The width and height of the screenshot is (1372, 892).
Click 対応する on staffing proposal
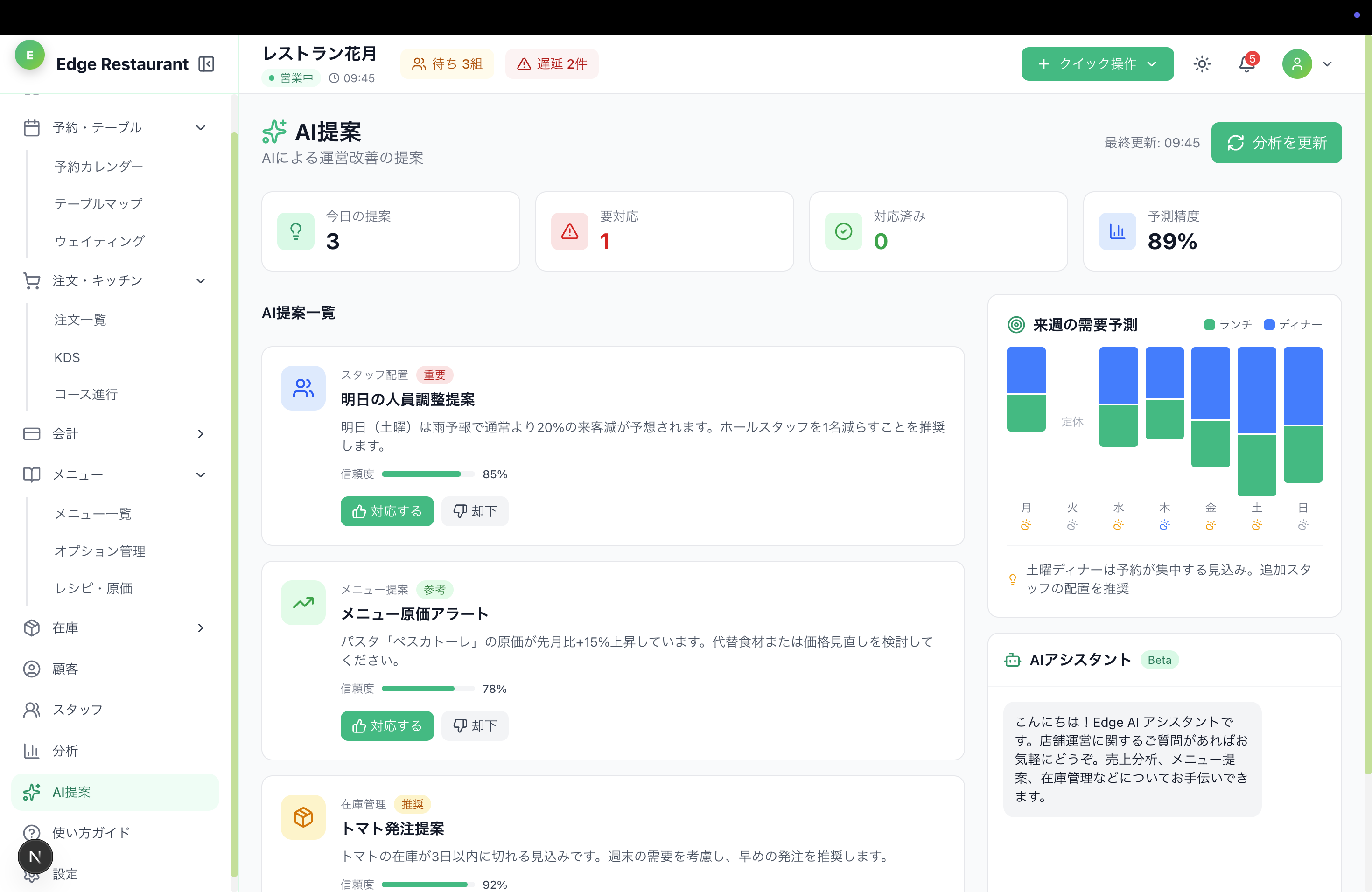(x=387, y=511)
